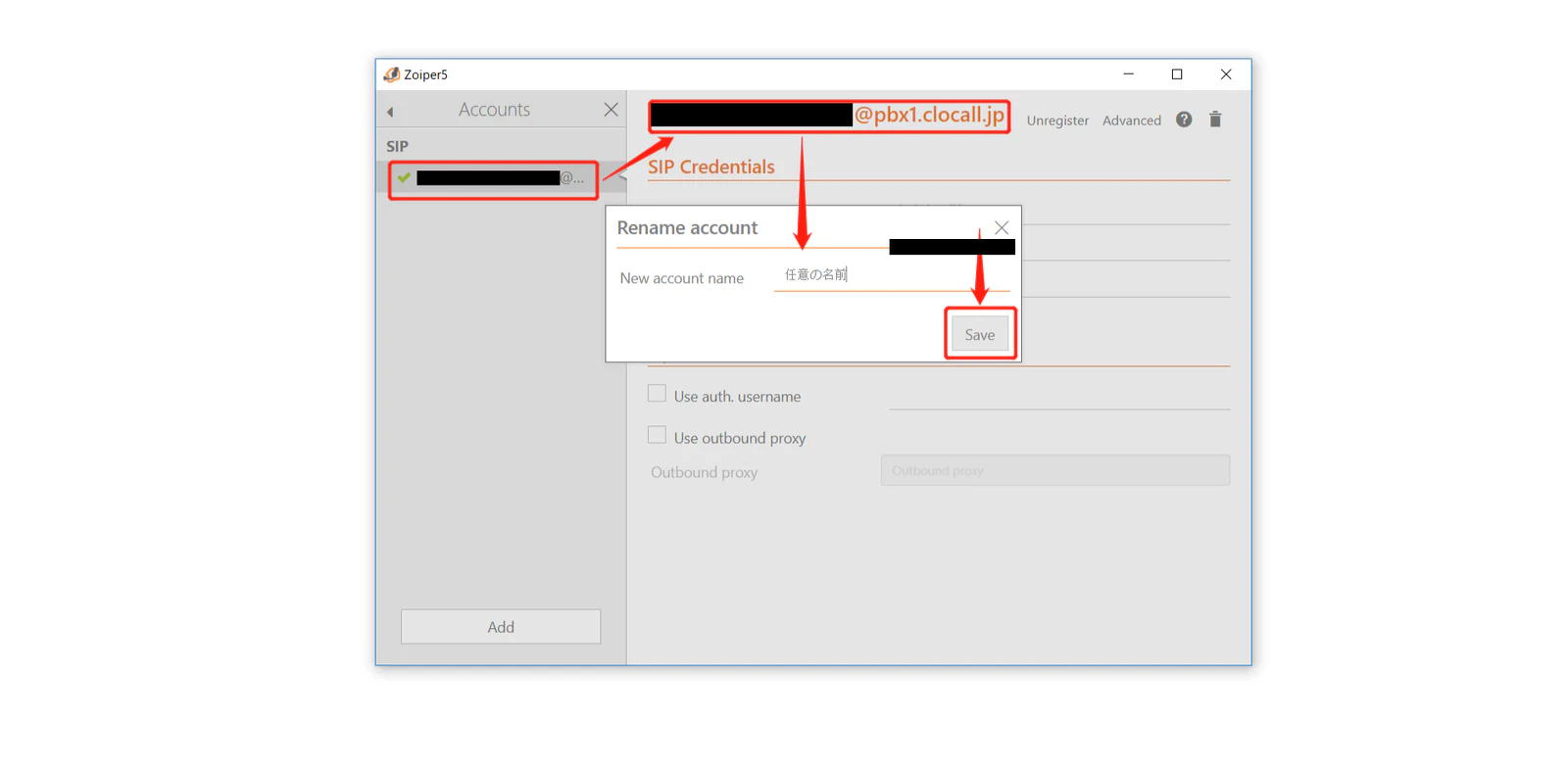Minimize the Zoiper5 window
1568x768 pixels.
pos(1128,74)
